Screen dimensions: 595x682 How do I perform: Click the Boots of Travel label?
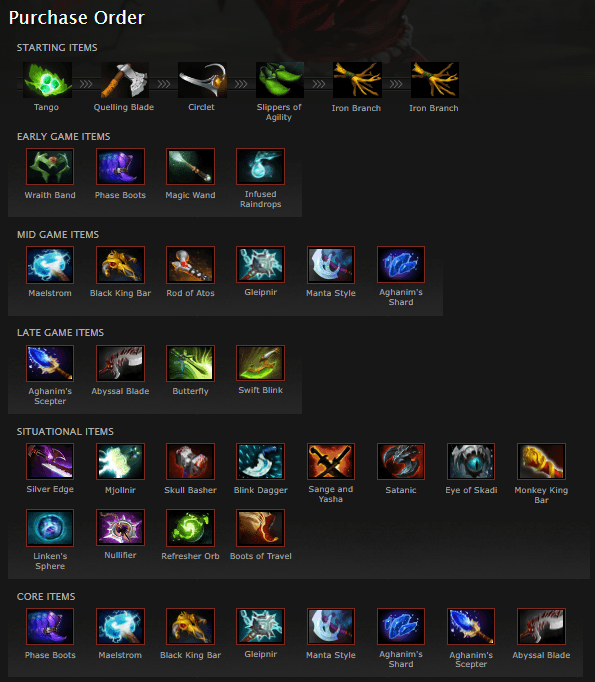click(x=261, y=556)
